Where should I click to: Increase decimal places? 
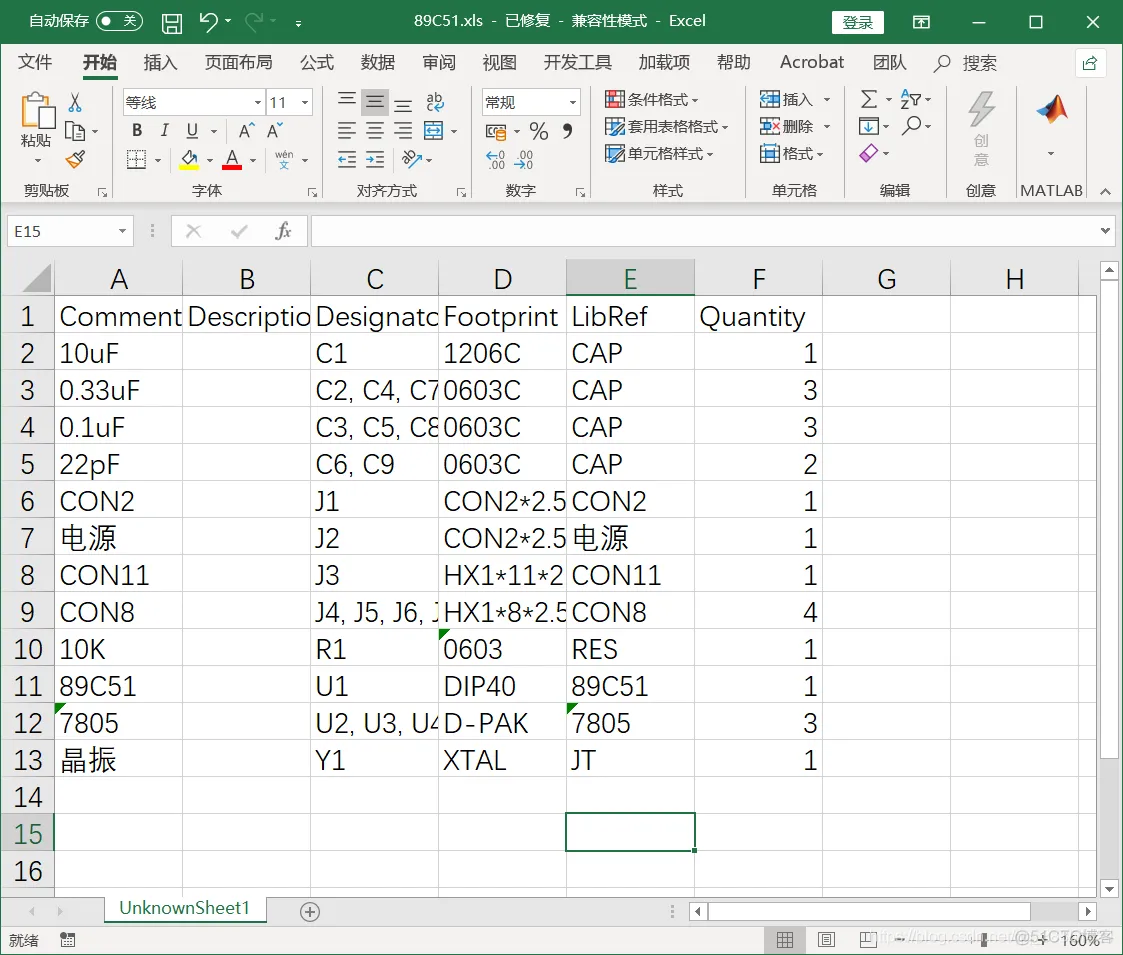click(x=496, y=160)
